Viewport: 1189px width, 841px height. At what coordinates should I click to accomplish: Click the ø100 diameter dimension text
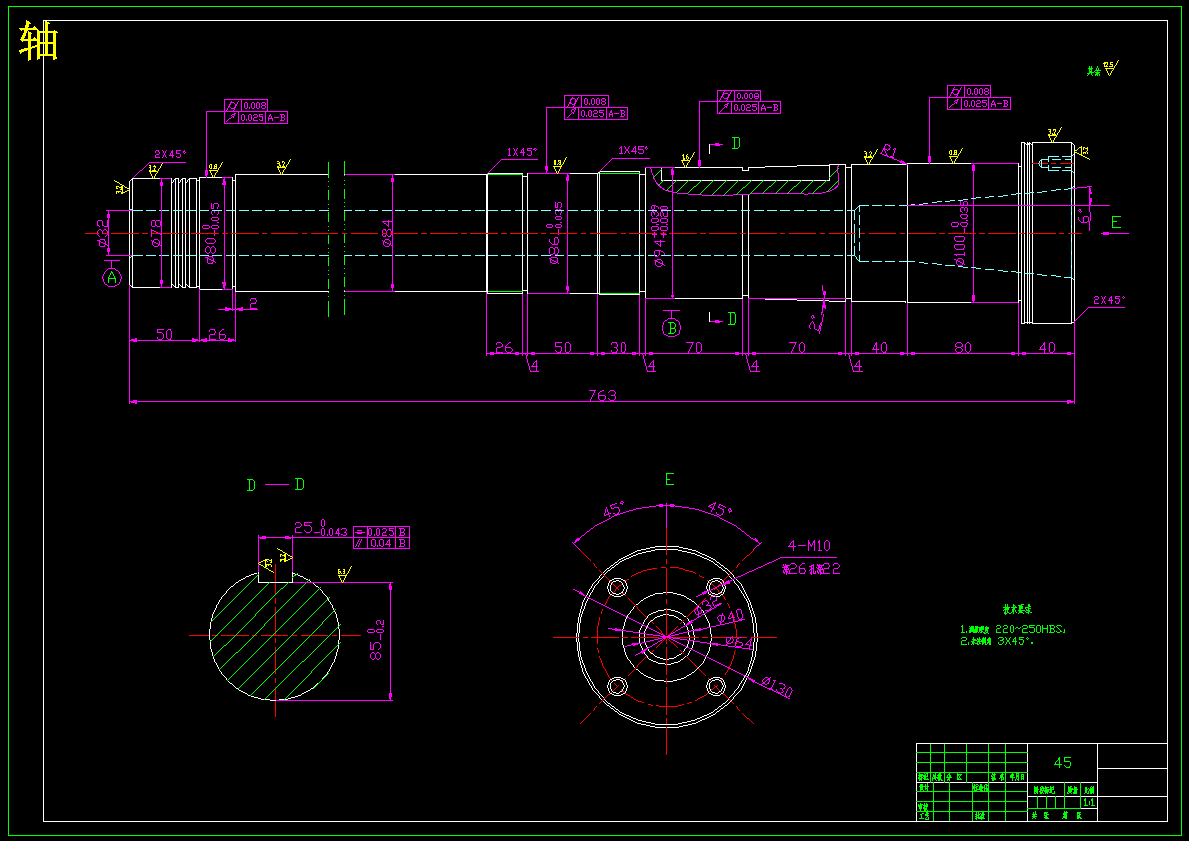click(x=961, y=234)
